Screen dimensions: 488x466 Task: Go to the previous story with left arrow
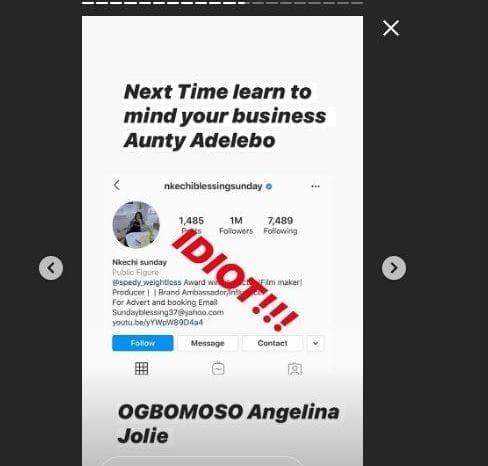[x=51, y=268]
